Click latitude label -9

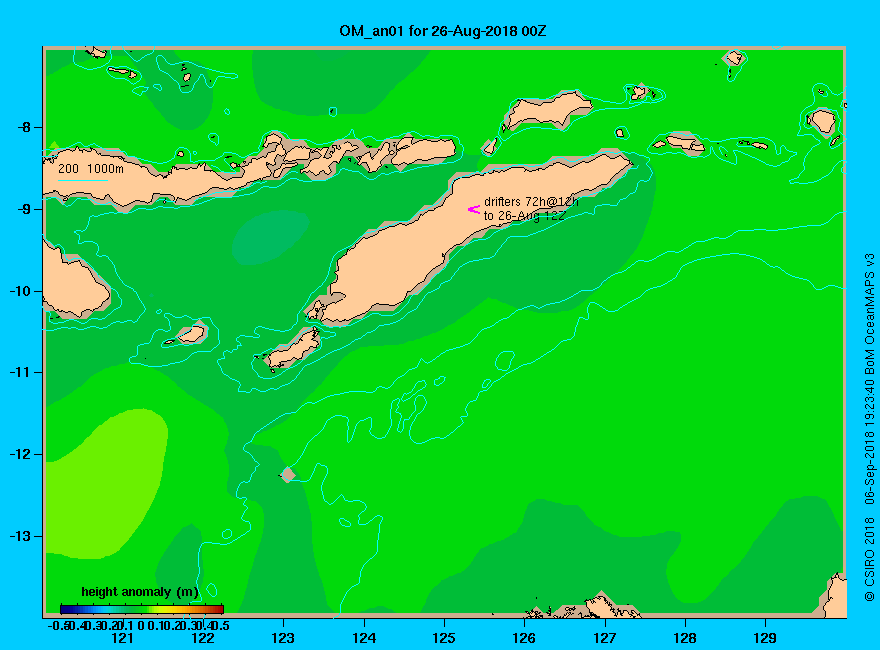point(23,209)
